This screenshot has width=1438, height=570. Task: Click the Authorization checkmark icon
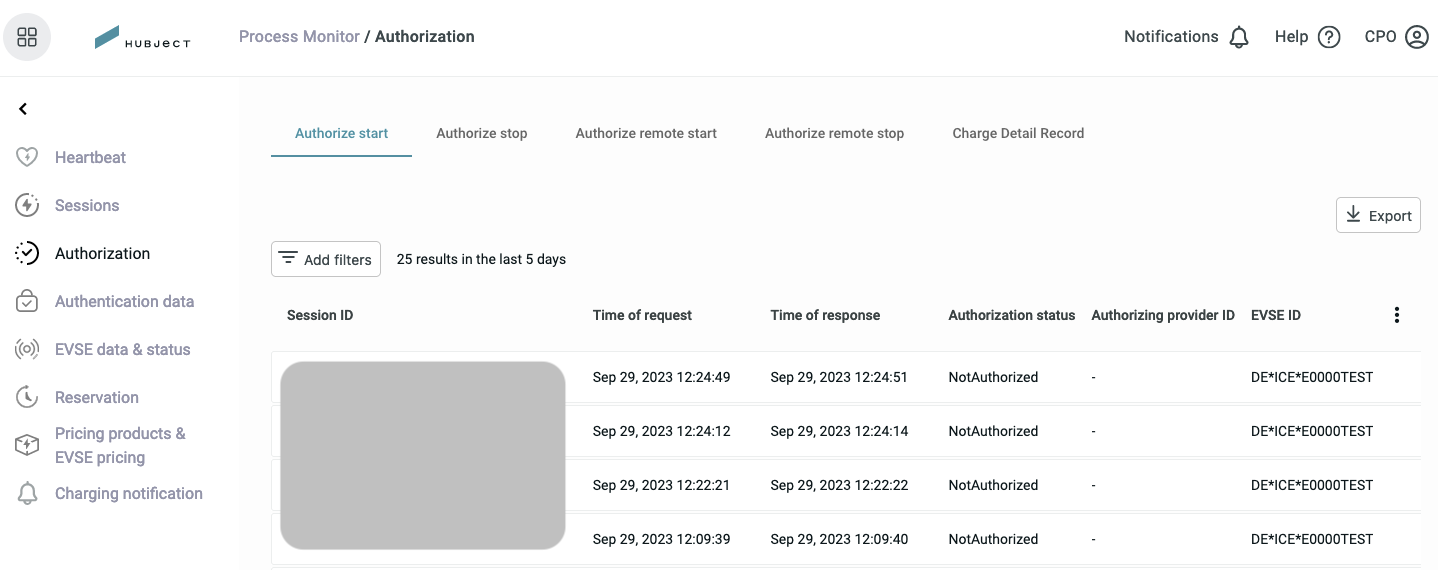click(x=27, y=253)
